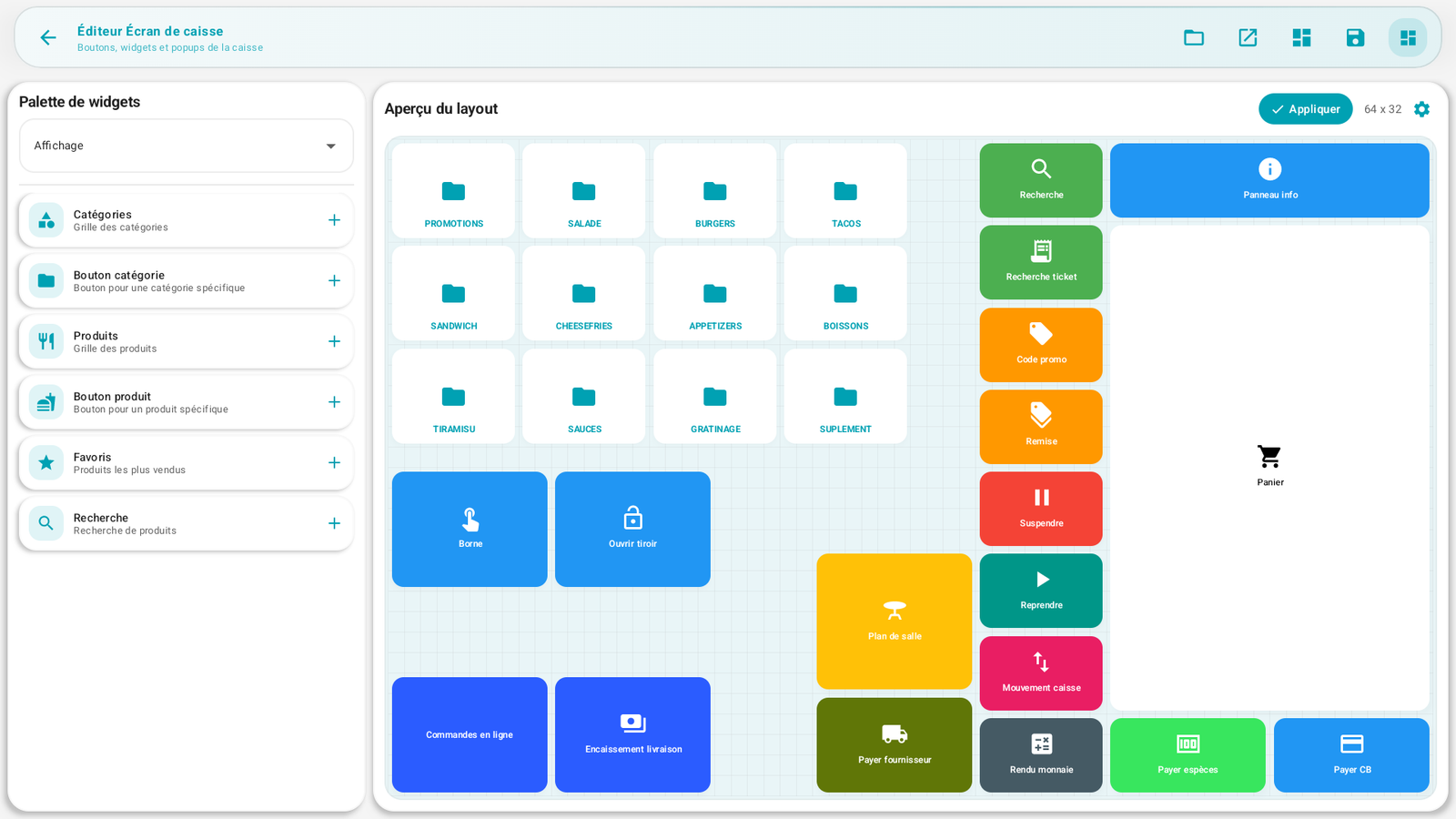This screenshot has width=1456, height=819.
Task: Select the orange Code promo tile
Action: point(1041,345)
